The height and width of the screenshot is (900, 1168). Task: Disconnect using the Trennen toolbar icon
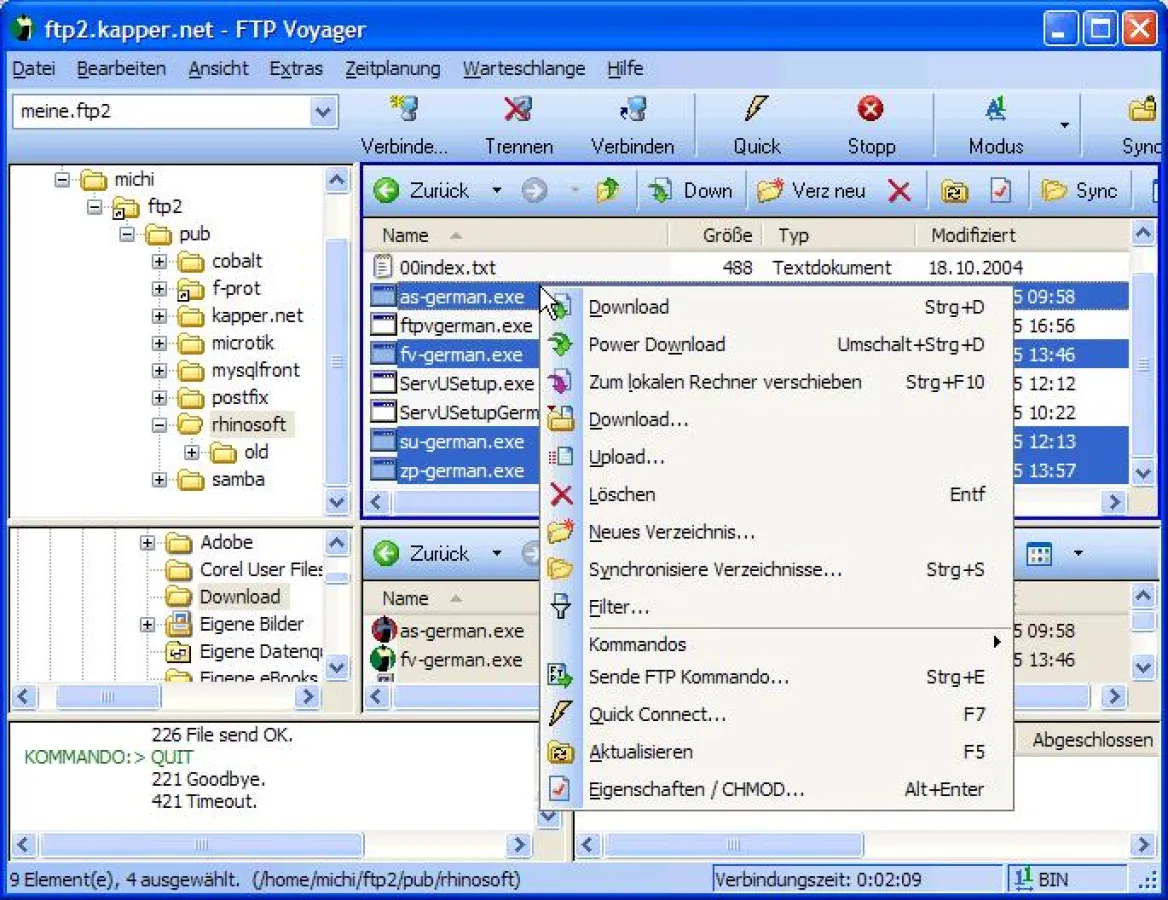pyautogui.click(x=516, y=110)
